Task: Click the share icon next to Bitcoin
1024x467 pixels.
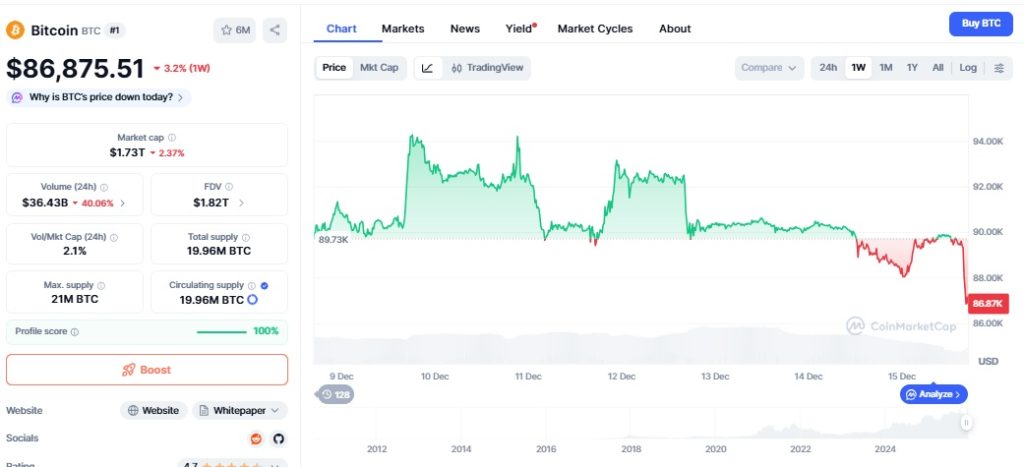Action: click(275, 30)
